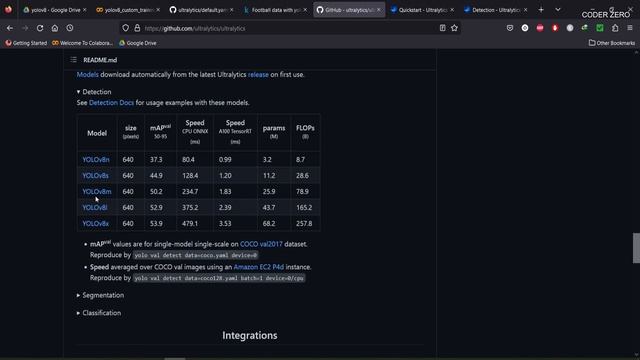Reload the GitHub page
Screen dimensions: 640x360
40,28
